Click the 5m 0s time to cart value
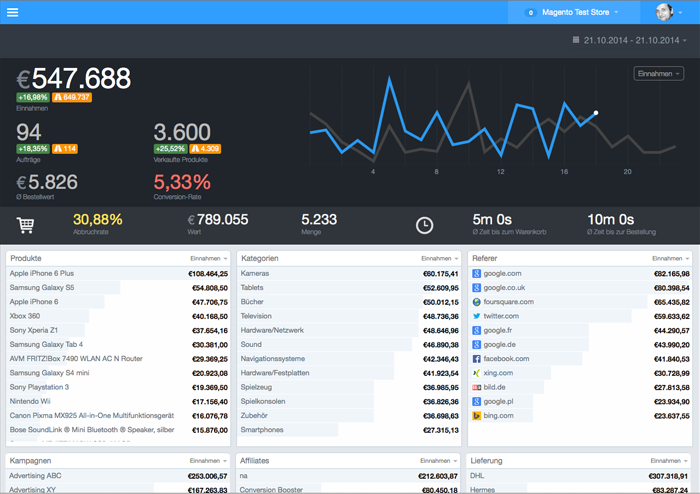700x494 pixels. click(492, 220)
